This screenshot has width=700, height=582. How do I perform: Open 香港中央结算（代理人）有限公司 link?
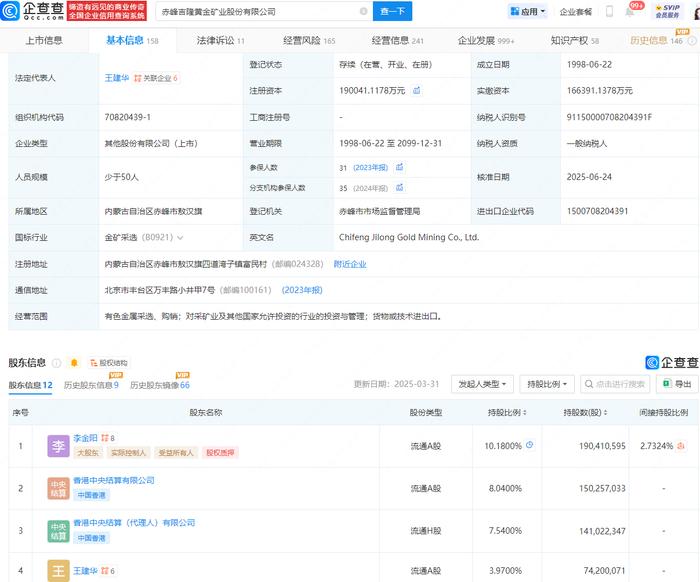coord(134,523)
